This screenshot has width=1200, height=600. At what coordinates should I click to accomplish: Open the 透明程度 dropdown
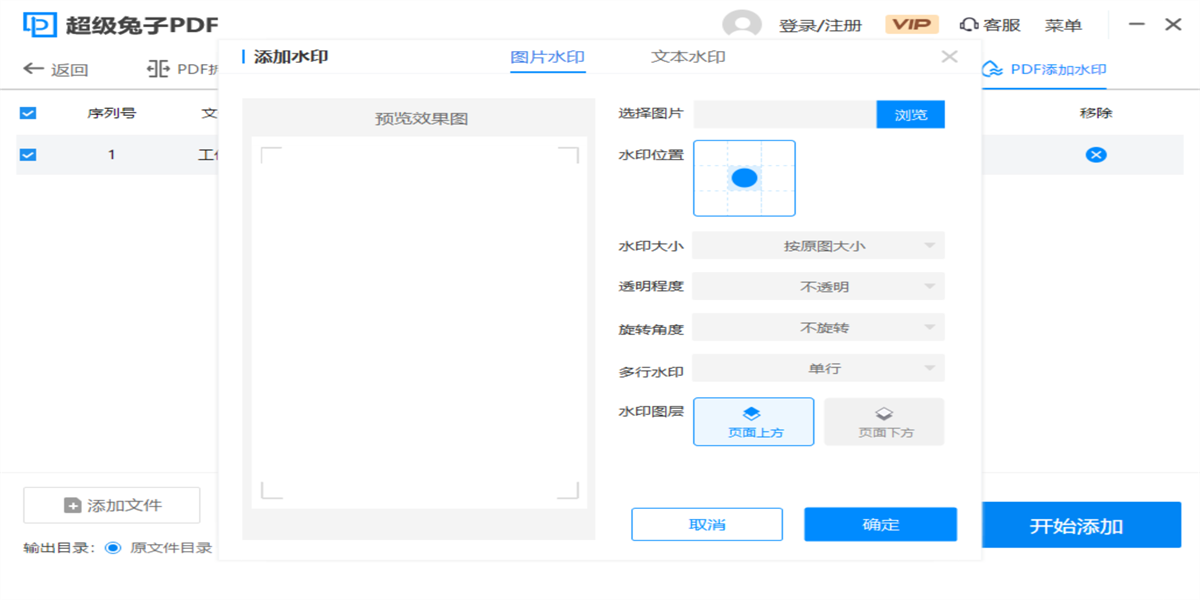[x=818, y=287]
